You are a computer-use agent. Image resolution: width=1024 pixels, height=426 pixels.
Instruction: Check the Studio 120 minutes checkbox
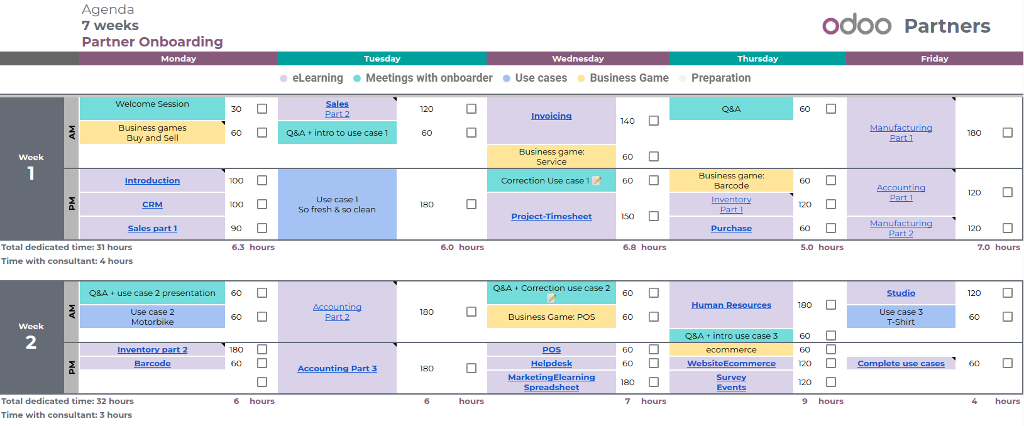coord(1008,293)
